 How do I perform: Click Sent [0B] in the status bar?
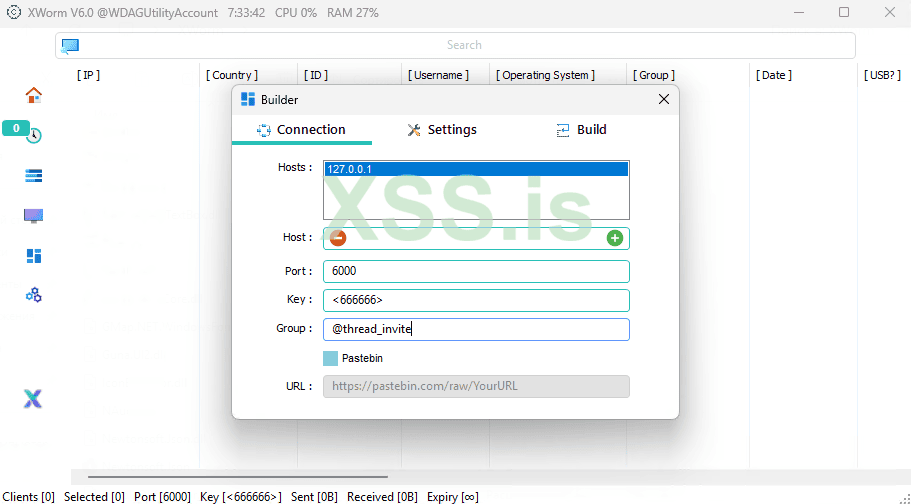click(314, 497)
